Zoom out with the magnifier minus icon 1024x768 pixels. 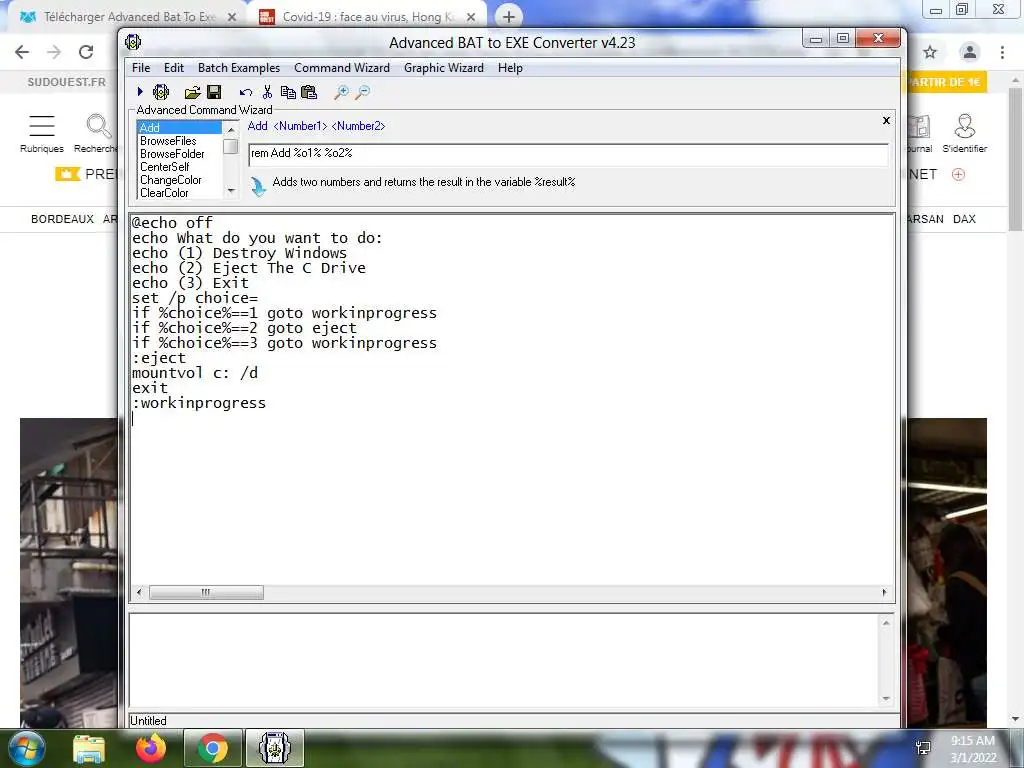362,92
